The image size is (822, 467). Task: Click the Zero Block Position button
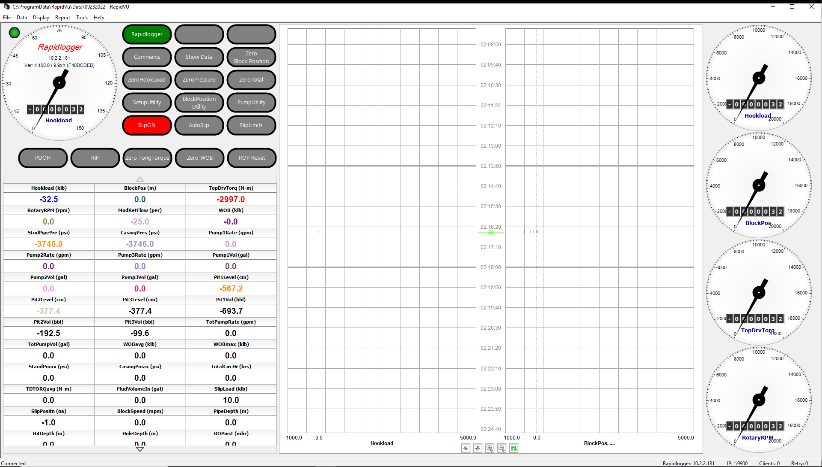point(251,57)
